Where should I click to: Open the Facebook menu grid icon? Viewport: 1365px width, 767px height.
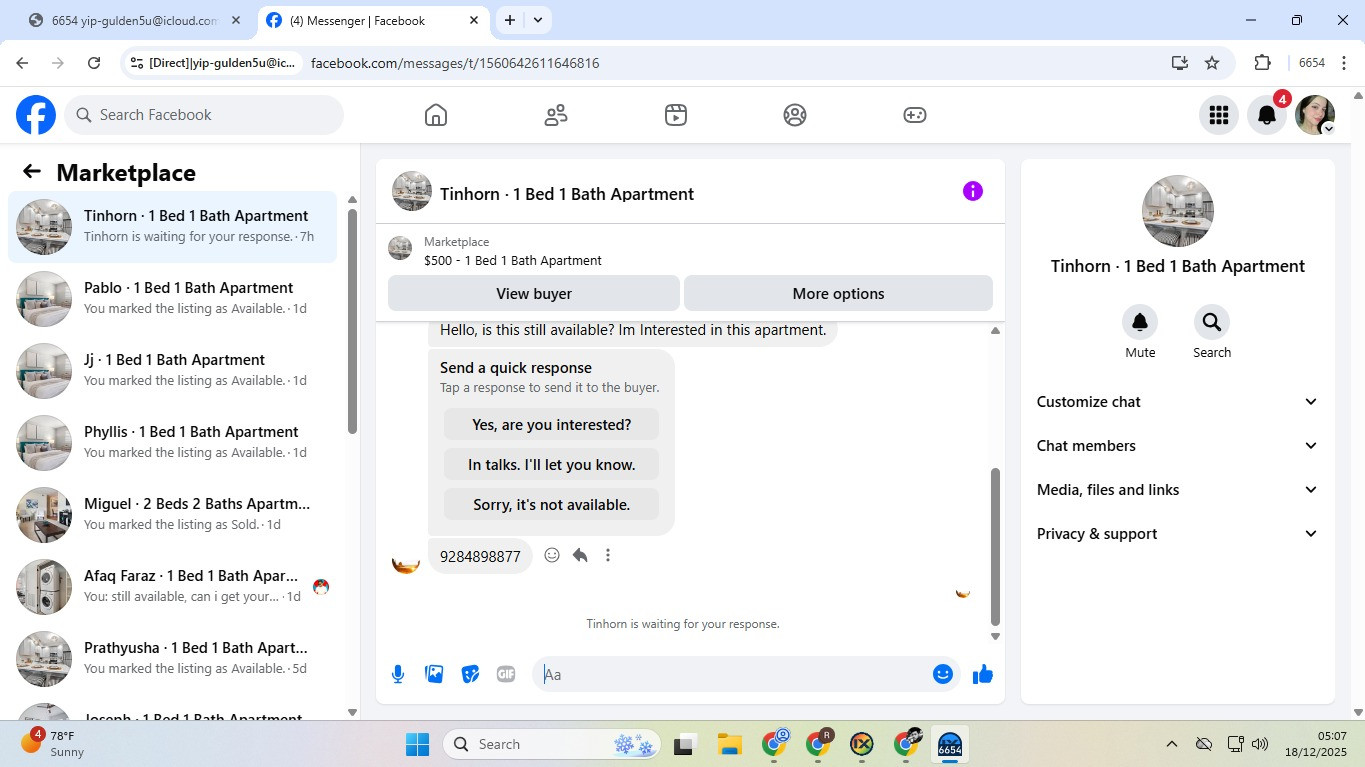[1219, 115]
